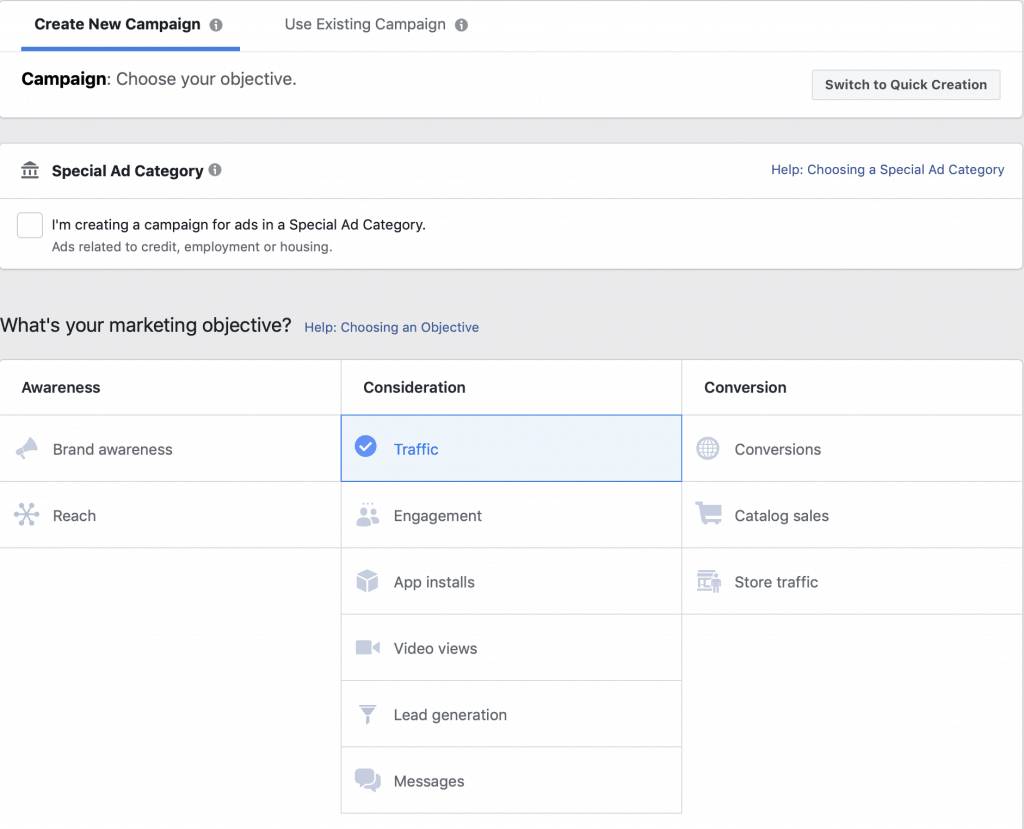Screen dimensions: 1024x829
Task: Click the Brand awareness megaphone icon
Action: (27, 449)
